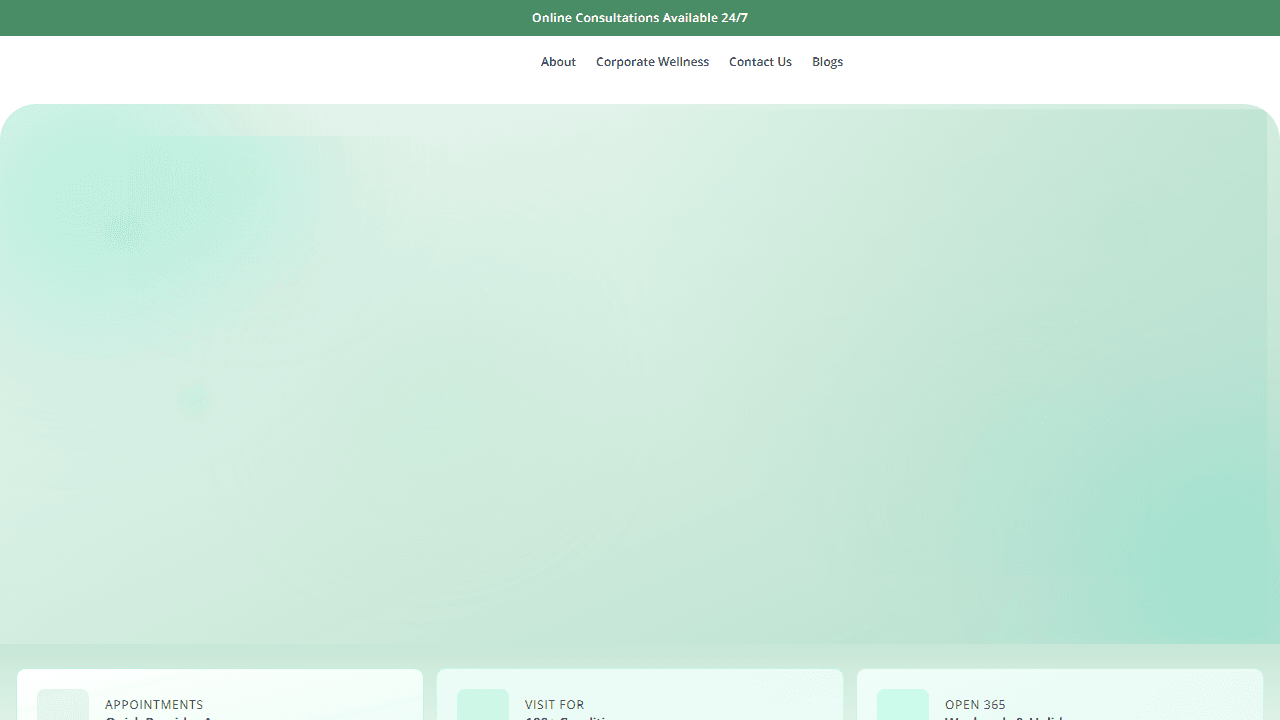Open Contact Us page
Screen dimensions: 1280x720
pos(760,62)
